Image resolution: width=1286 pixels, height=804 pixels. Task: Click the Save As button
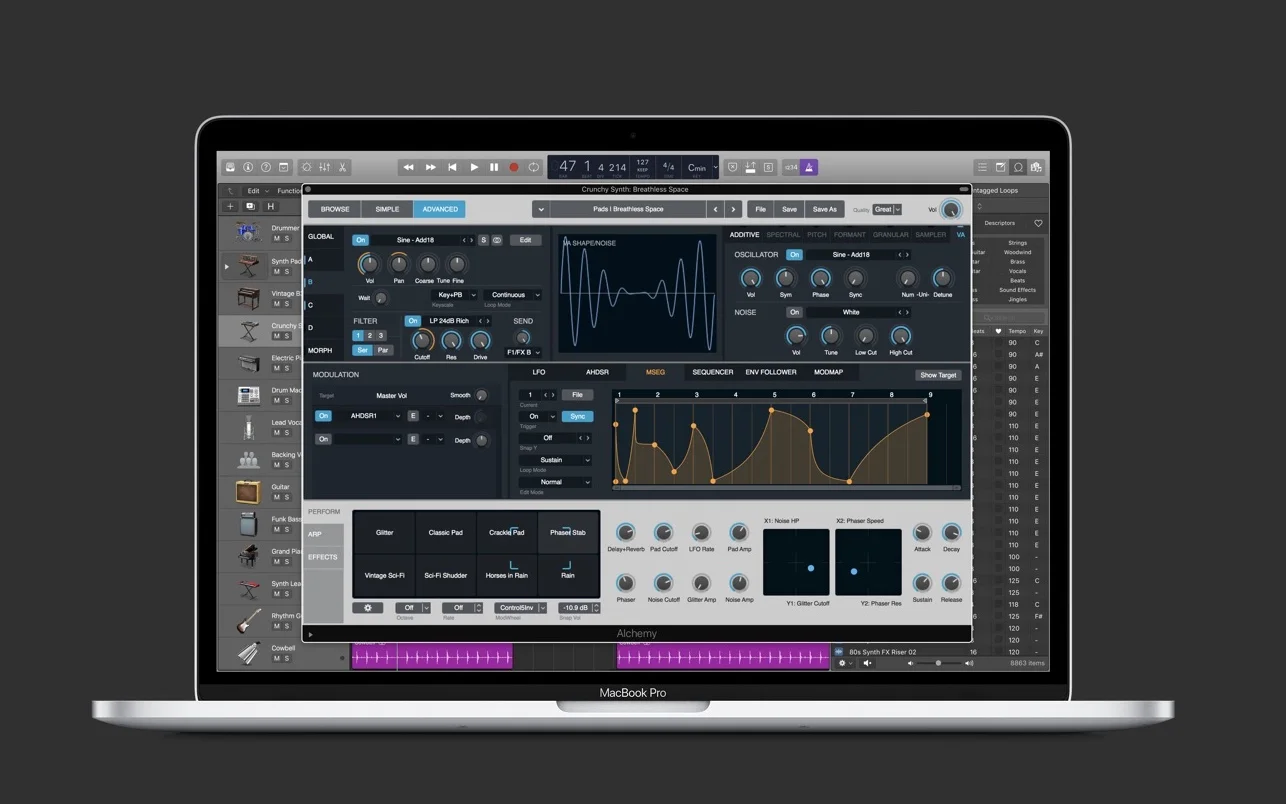[x=825, y=209]
